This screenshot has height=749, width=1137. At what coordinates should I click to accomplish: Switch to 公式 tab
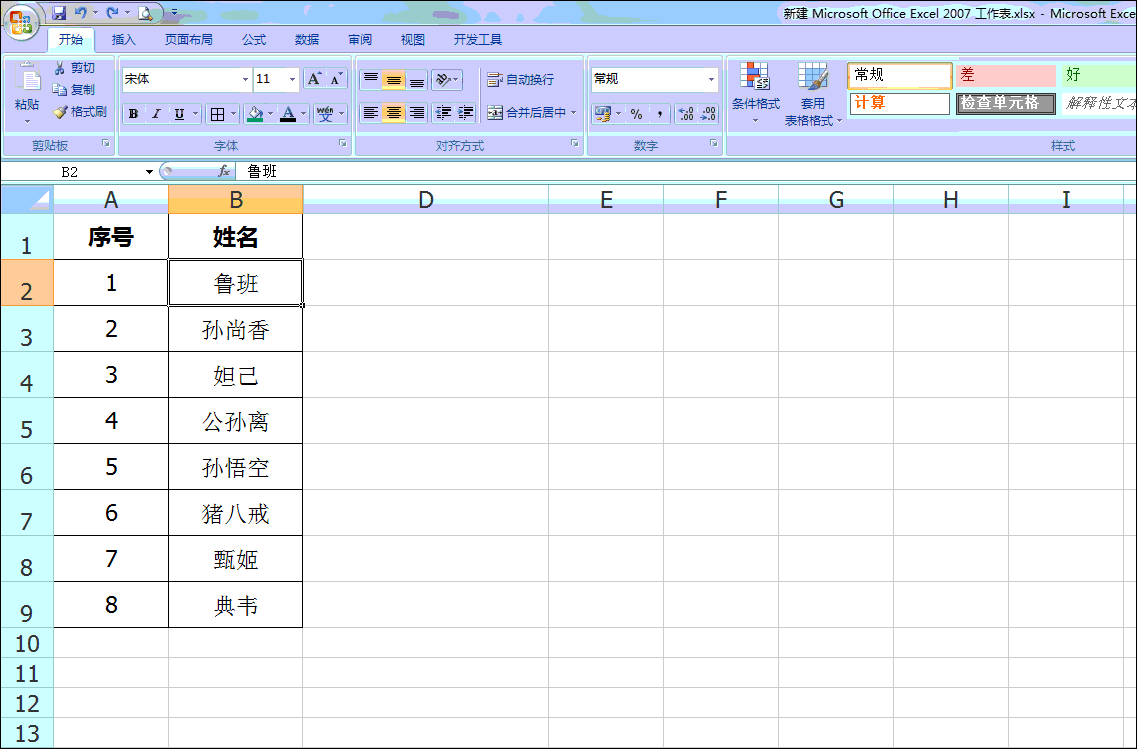tap(254, 40)
